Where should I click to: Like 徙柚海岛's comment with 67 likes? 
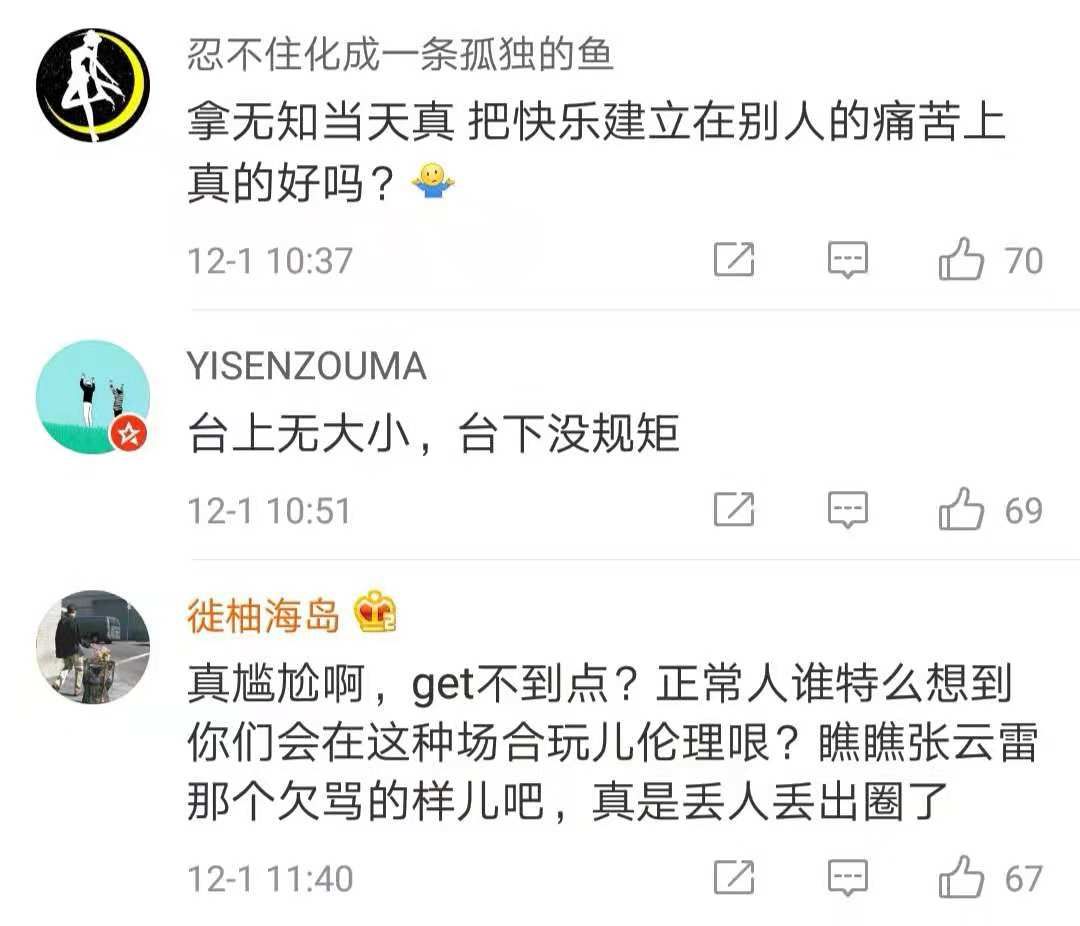pos(961,877)
